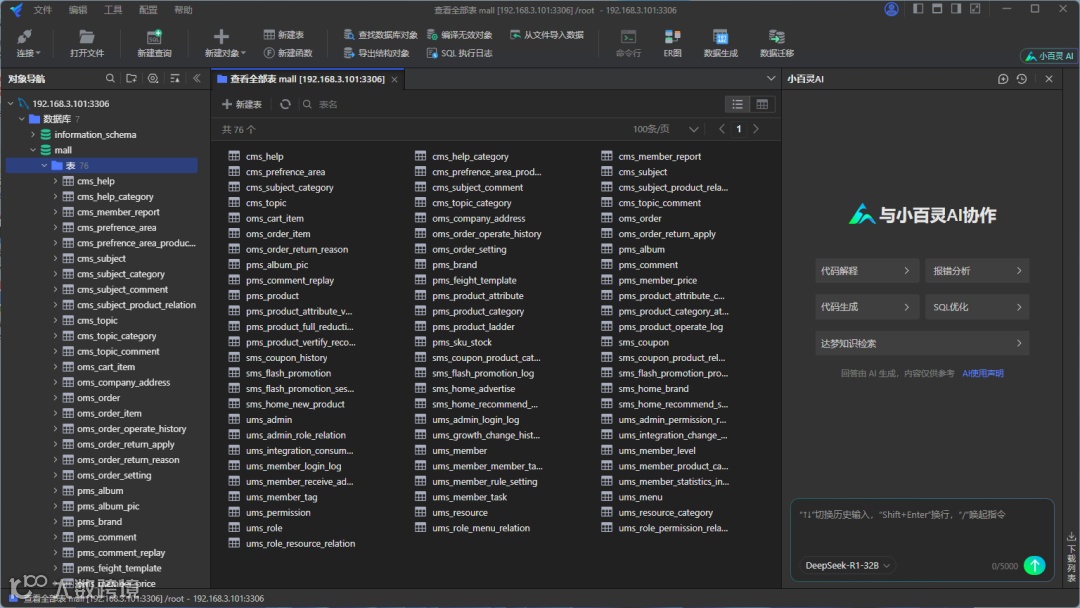The image size is (1080, 608).
Task: Click 从文件导入数据 import tool
Action: (547, 35)
